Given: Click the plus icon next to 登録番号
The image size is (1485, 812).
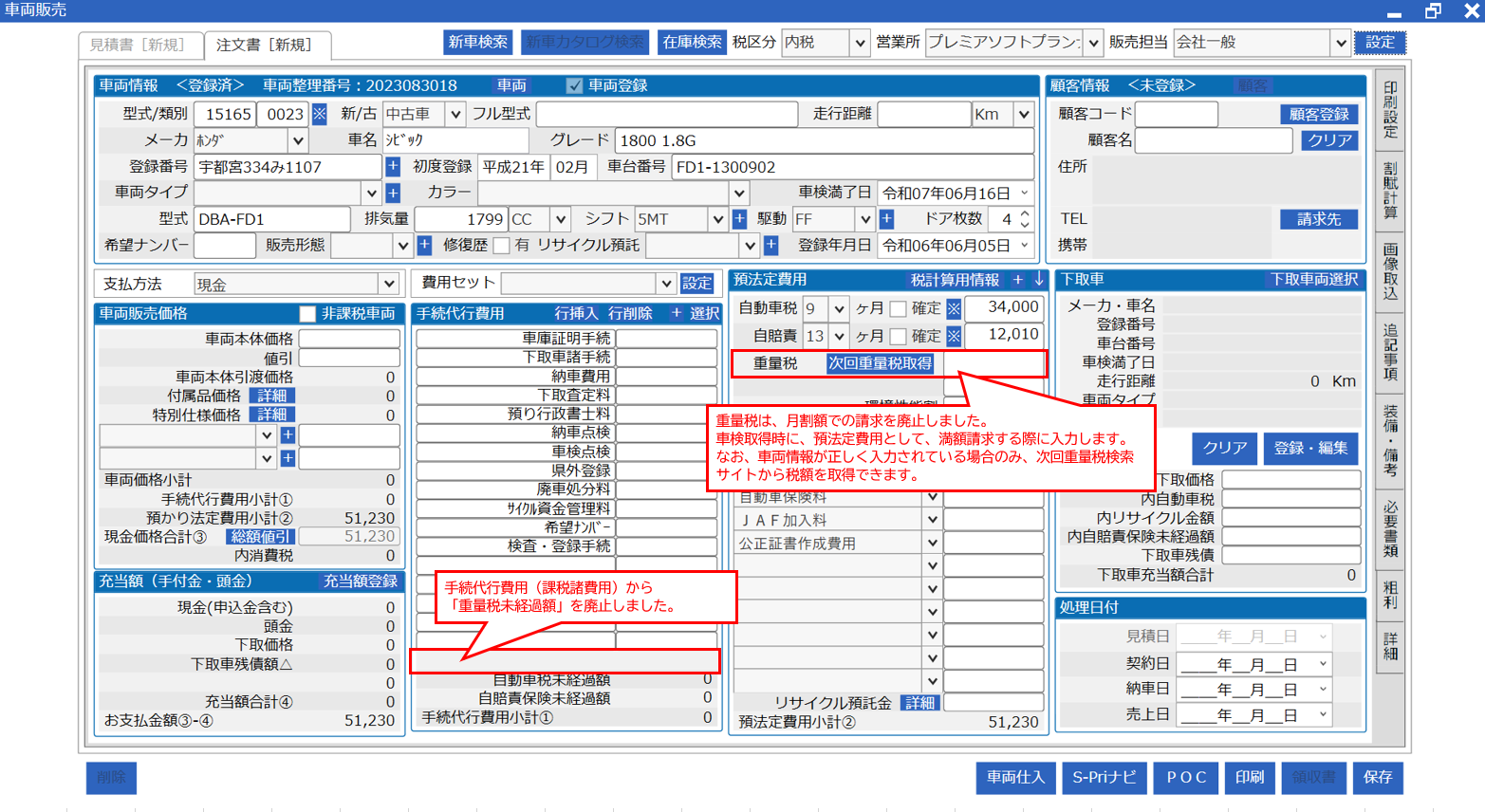Looking at the screenshot, I should click(x=393, y=167).
